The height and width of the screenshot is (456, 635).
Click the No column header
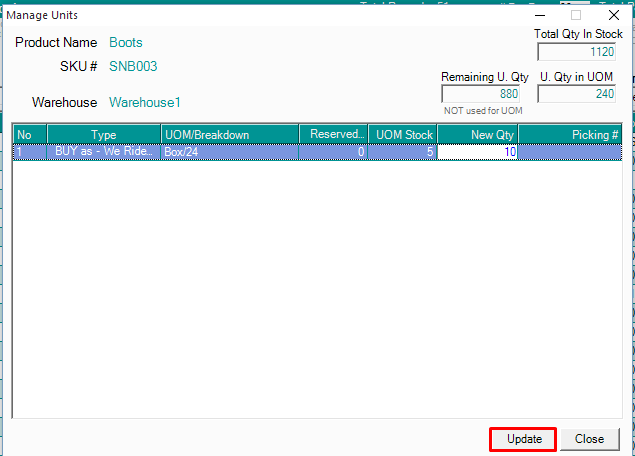coord(29,135)
